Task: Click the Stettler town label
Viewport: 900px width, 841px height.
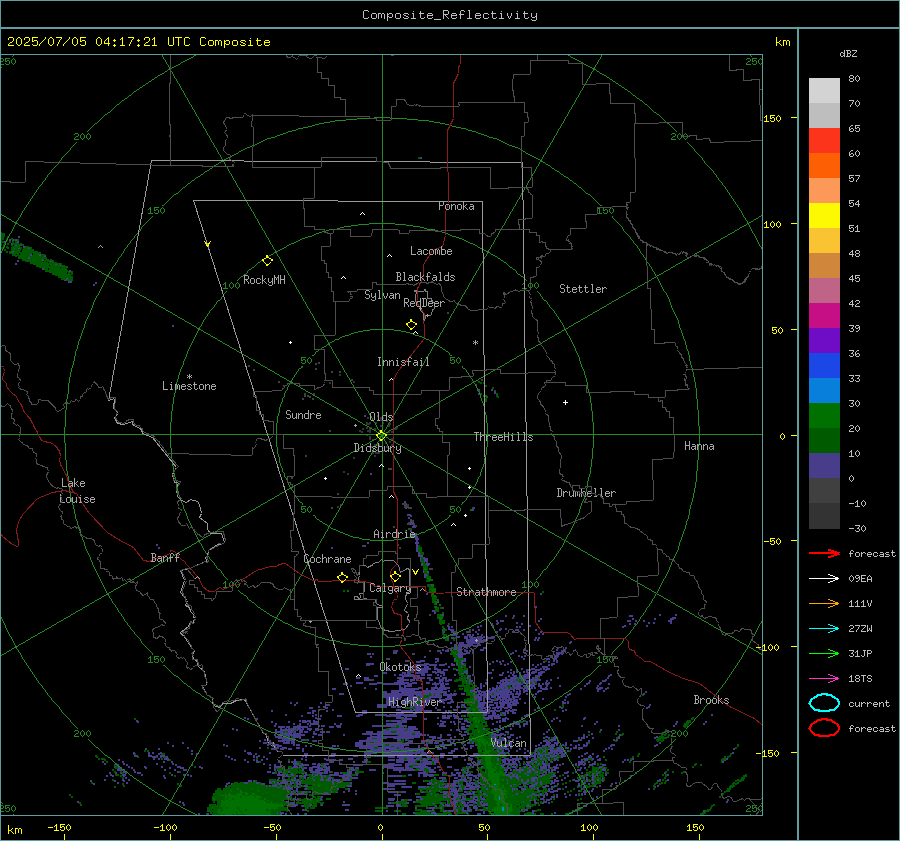Action: point(583,289)
